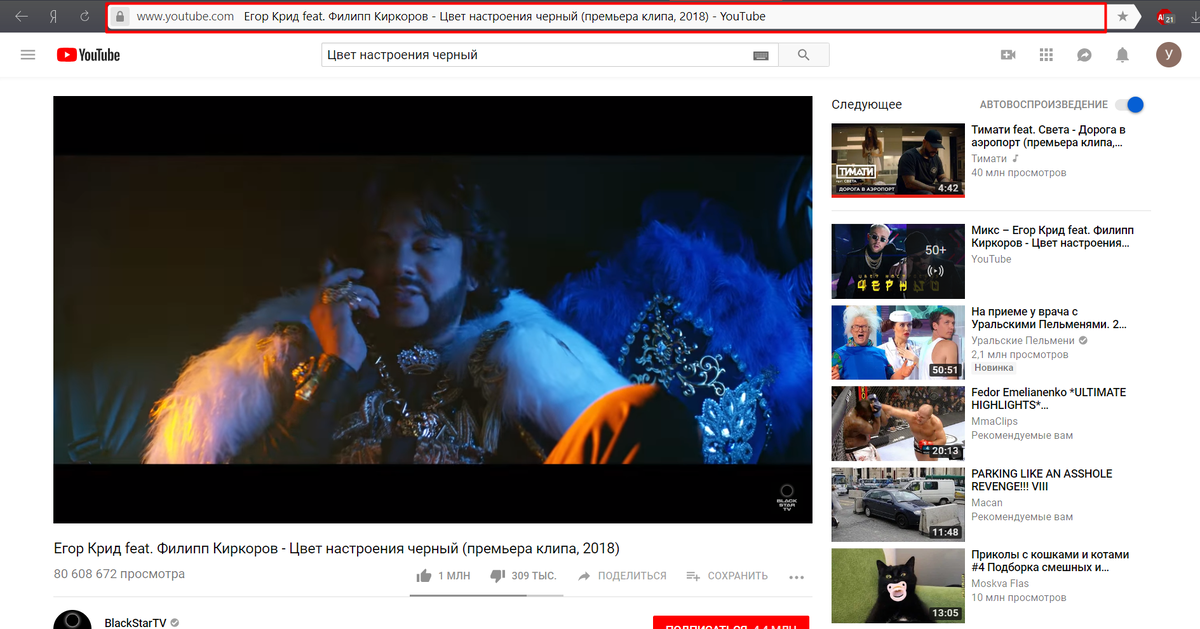Screen dimensions: 1200x629
Task: Click the Следующее heading
Action: tap(867, 104)
